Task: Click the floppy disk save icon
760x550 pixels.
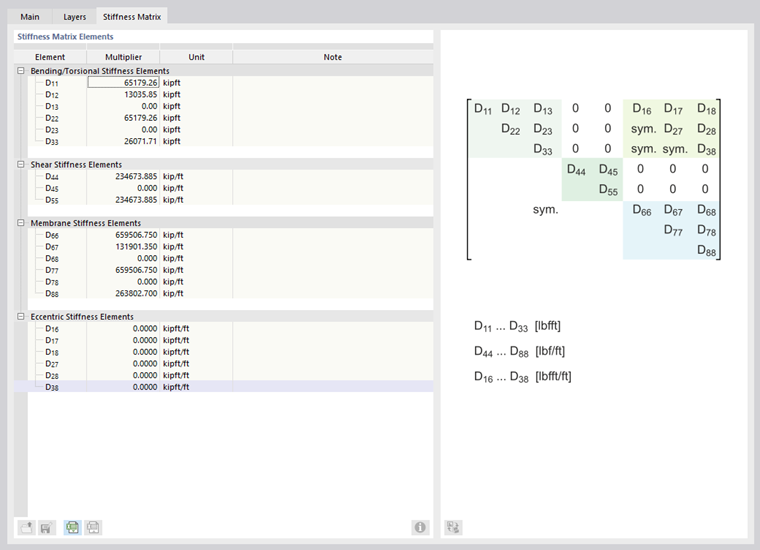Action: (45, 527)
